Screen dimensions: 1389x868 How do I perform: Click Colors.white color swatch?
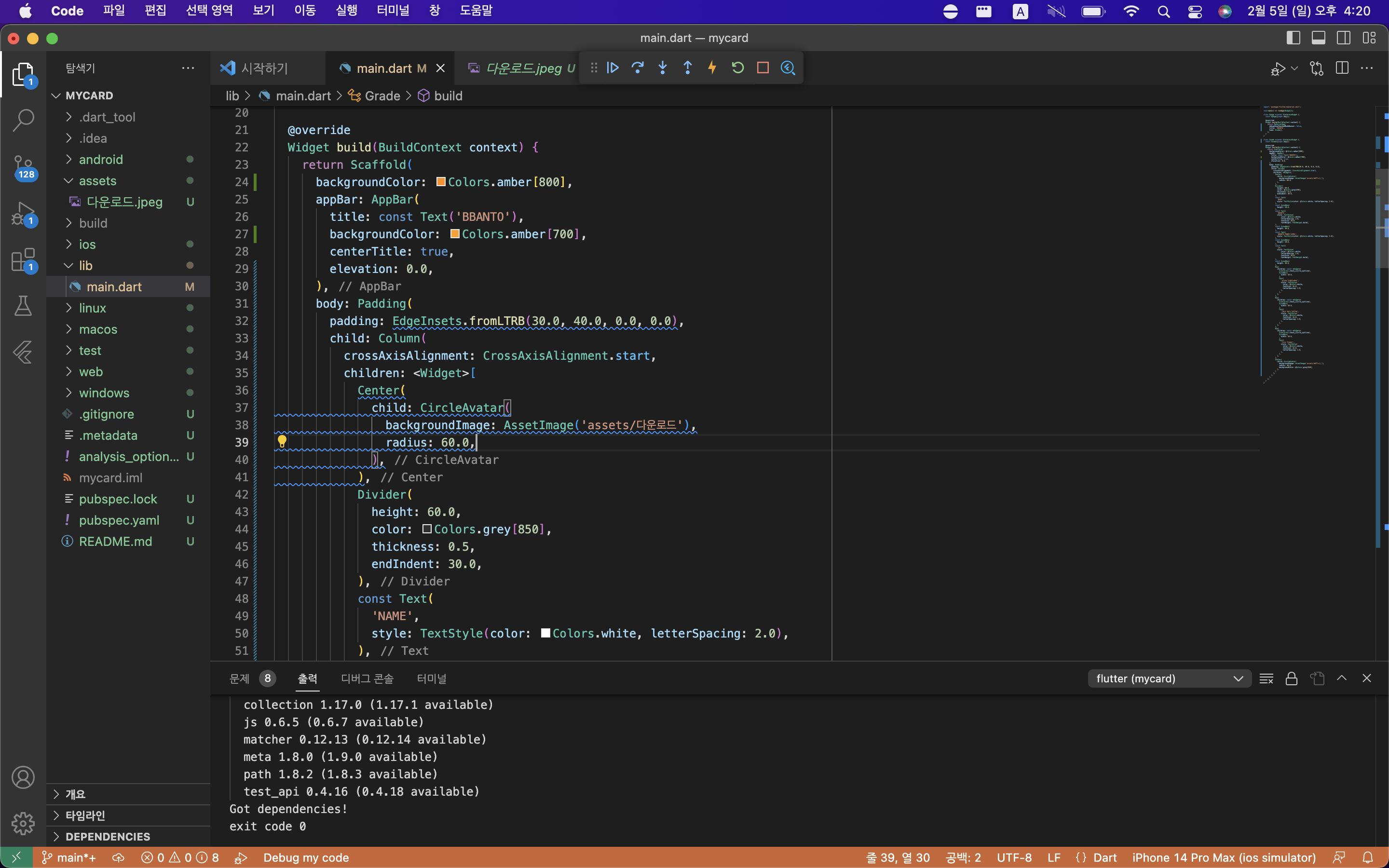[546, 633]
